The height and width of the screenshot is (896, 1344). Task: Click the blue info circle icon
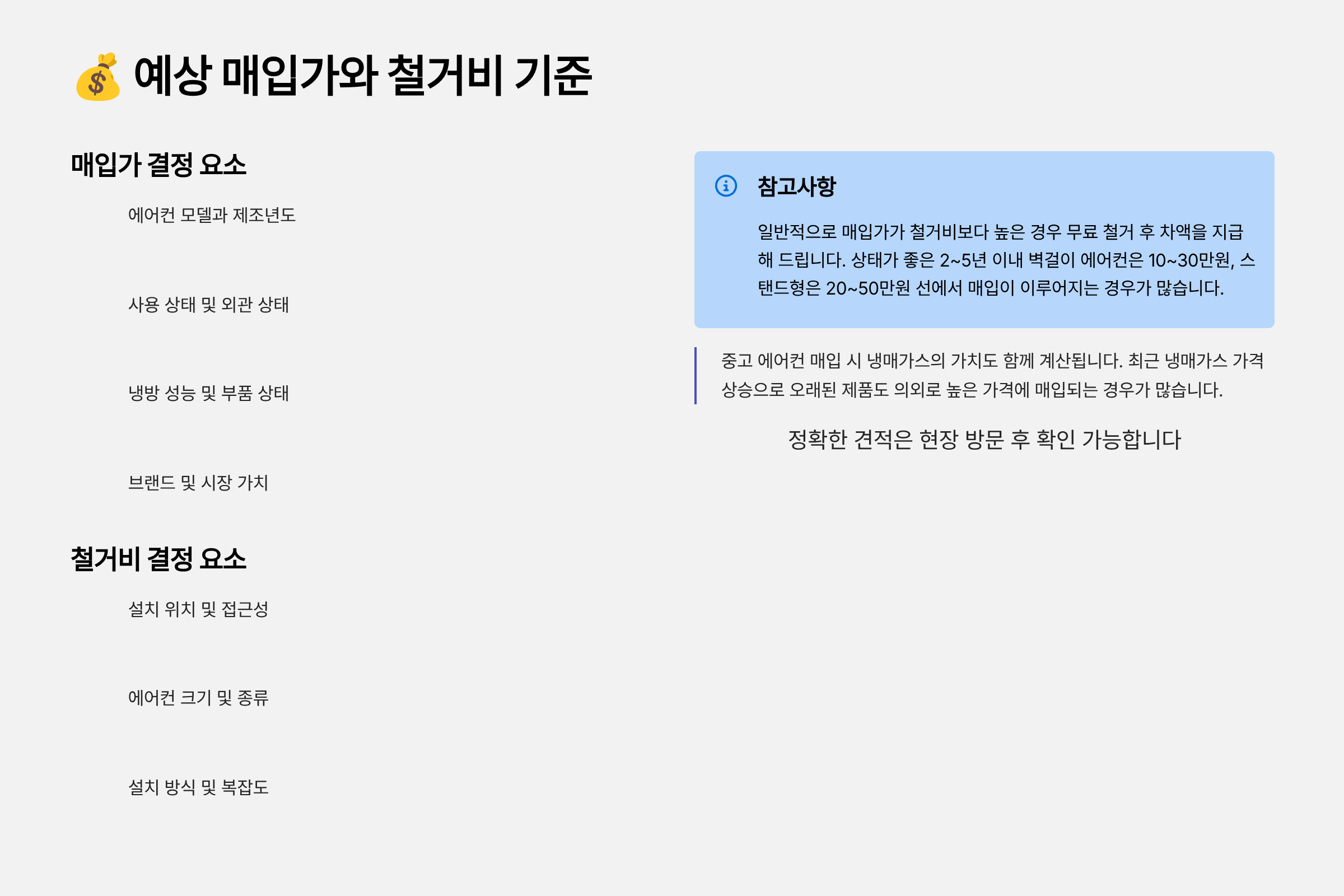[x=726, y=186]
